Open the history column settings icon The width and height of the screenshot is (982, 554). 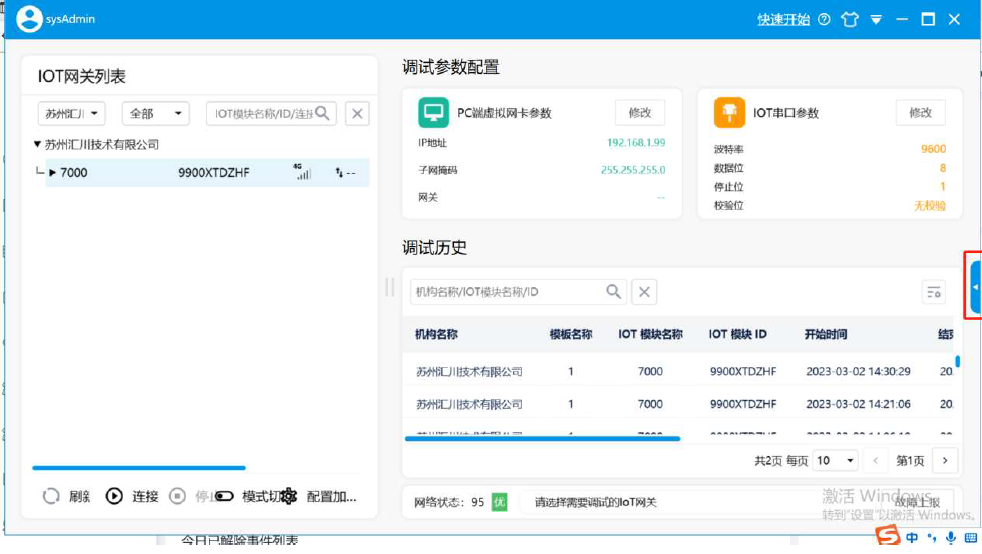click(934, 292)
